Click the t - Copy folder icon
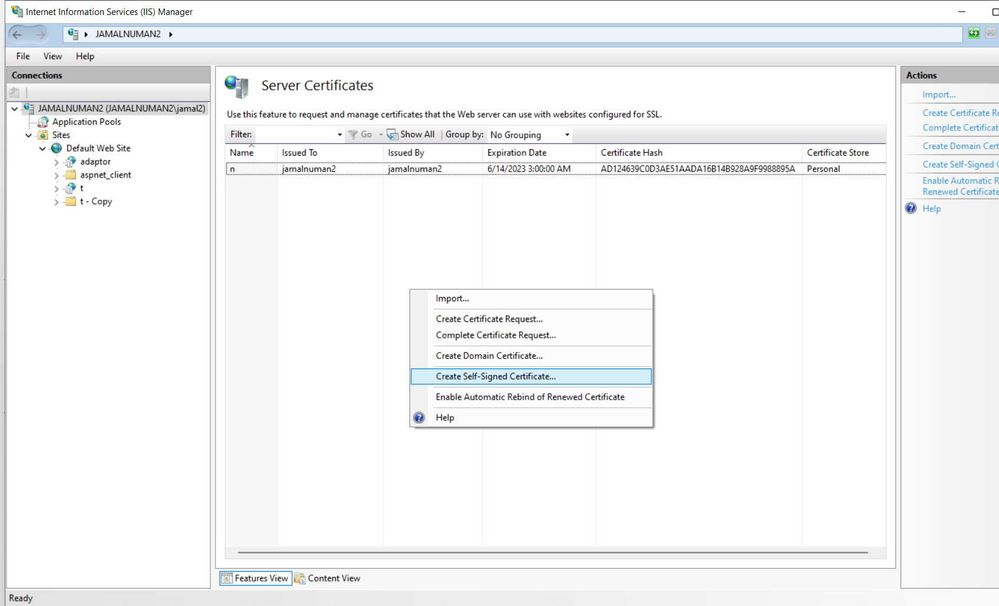 pyautogui.click(x=71, y=201)
